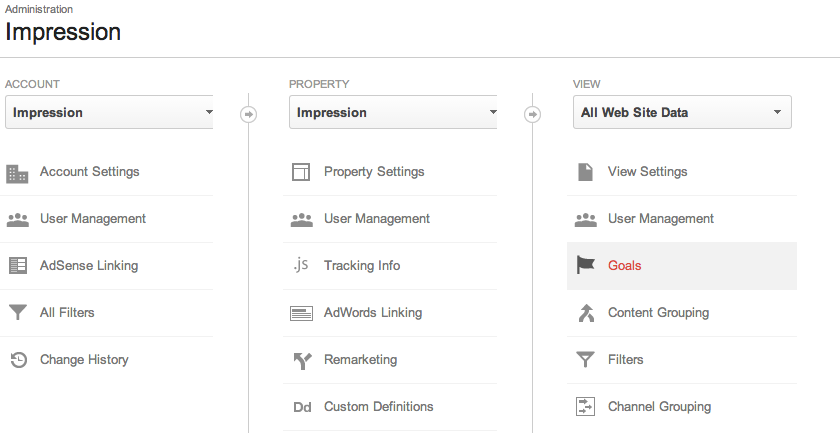Open the Property selector dropdown

pyautogui.click(x=393, y=113)
